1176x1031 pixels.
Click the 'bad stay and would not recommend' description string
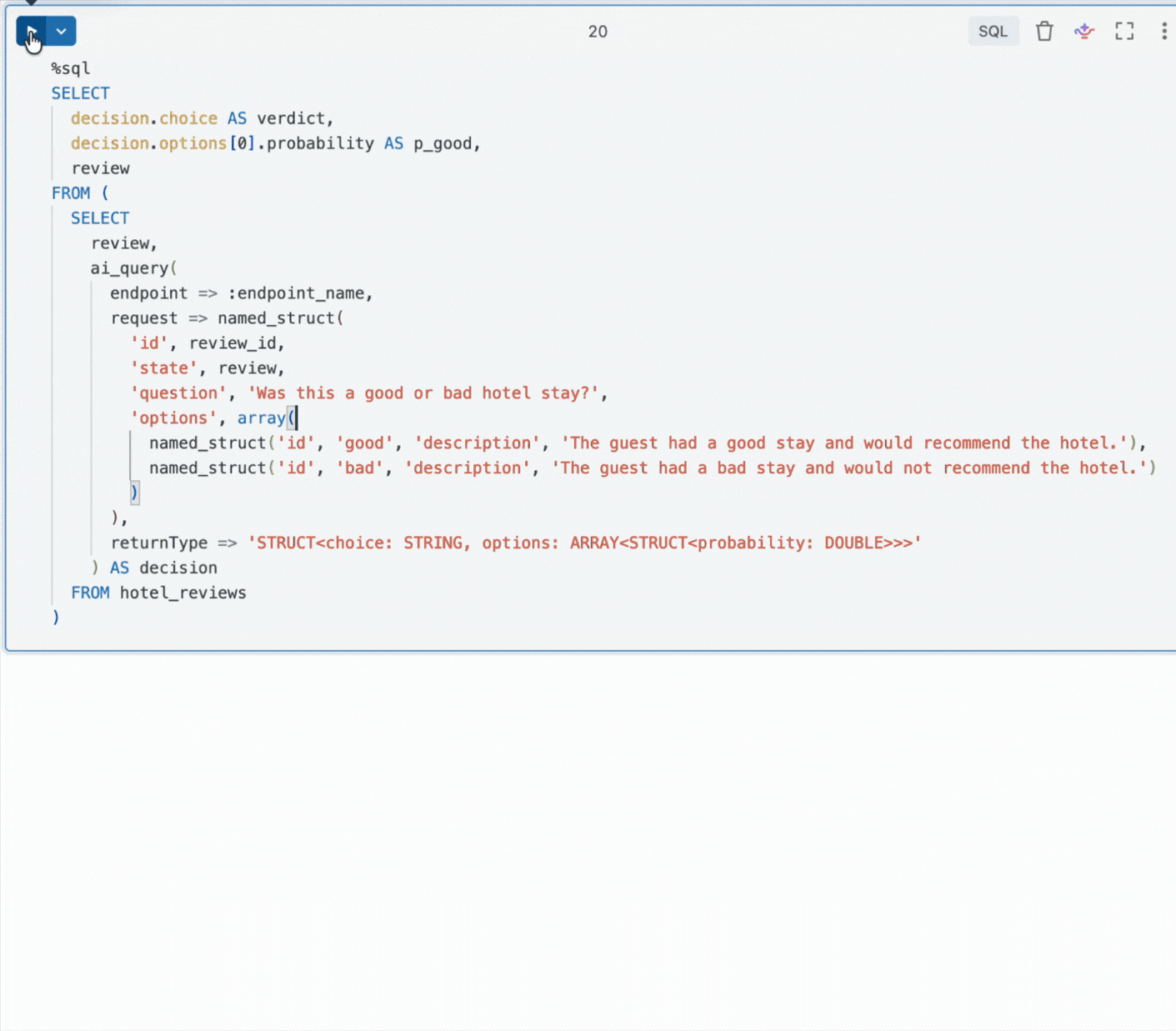click(849, 468)
